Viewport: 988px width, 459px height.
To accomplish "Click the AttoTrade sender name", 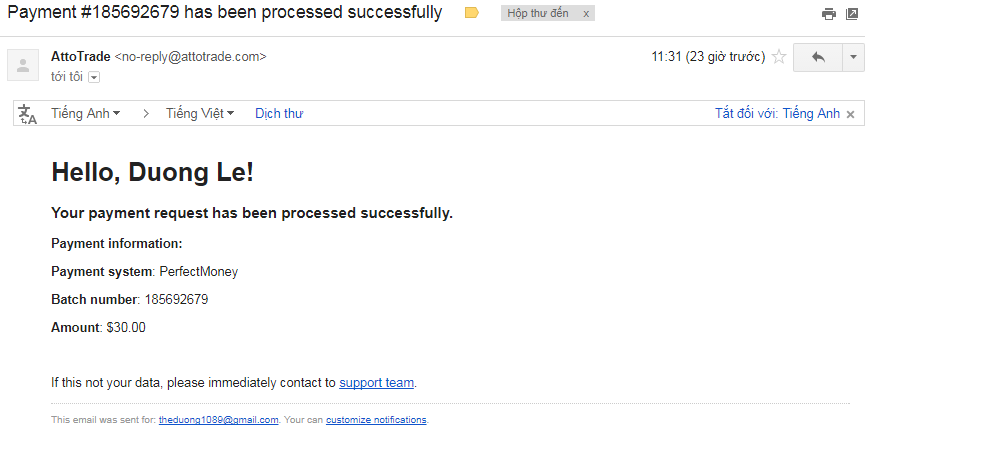I will point(81,57).
